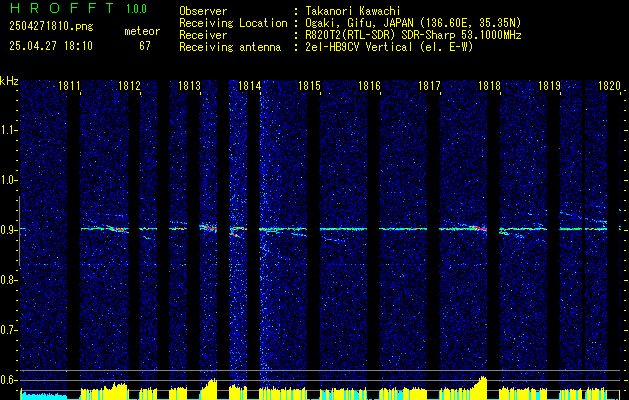Click location Ogaki, Gifu, JAPAN text
629x400 pixels.
(x=413, y=23)
